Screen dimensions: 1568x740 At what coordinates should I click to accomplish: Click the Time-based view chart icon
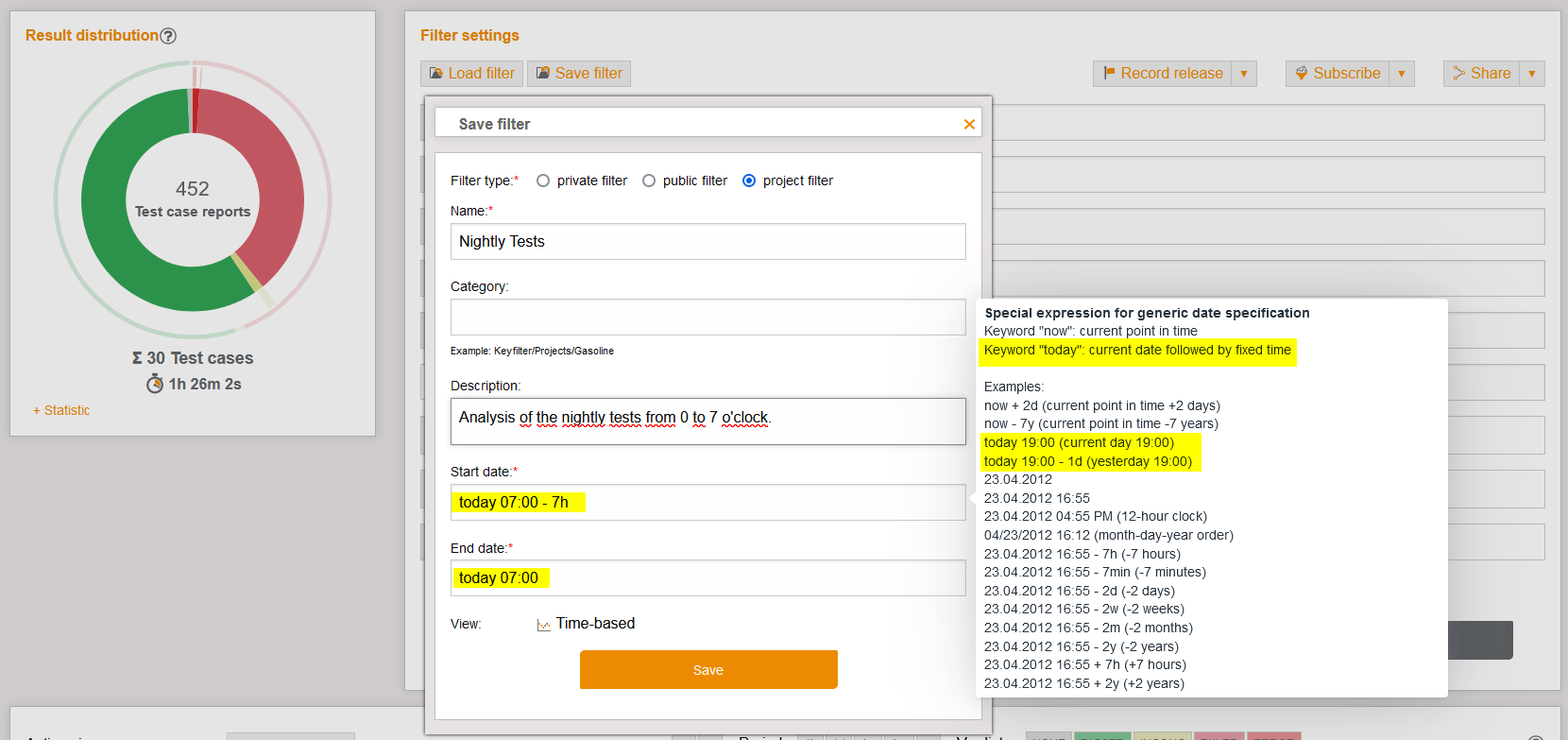pos(543,625)
